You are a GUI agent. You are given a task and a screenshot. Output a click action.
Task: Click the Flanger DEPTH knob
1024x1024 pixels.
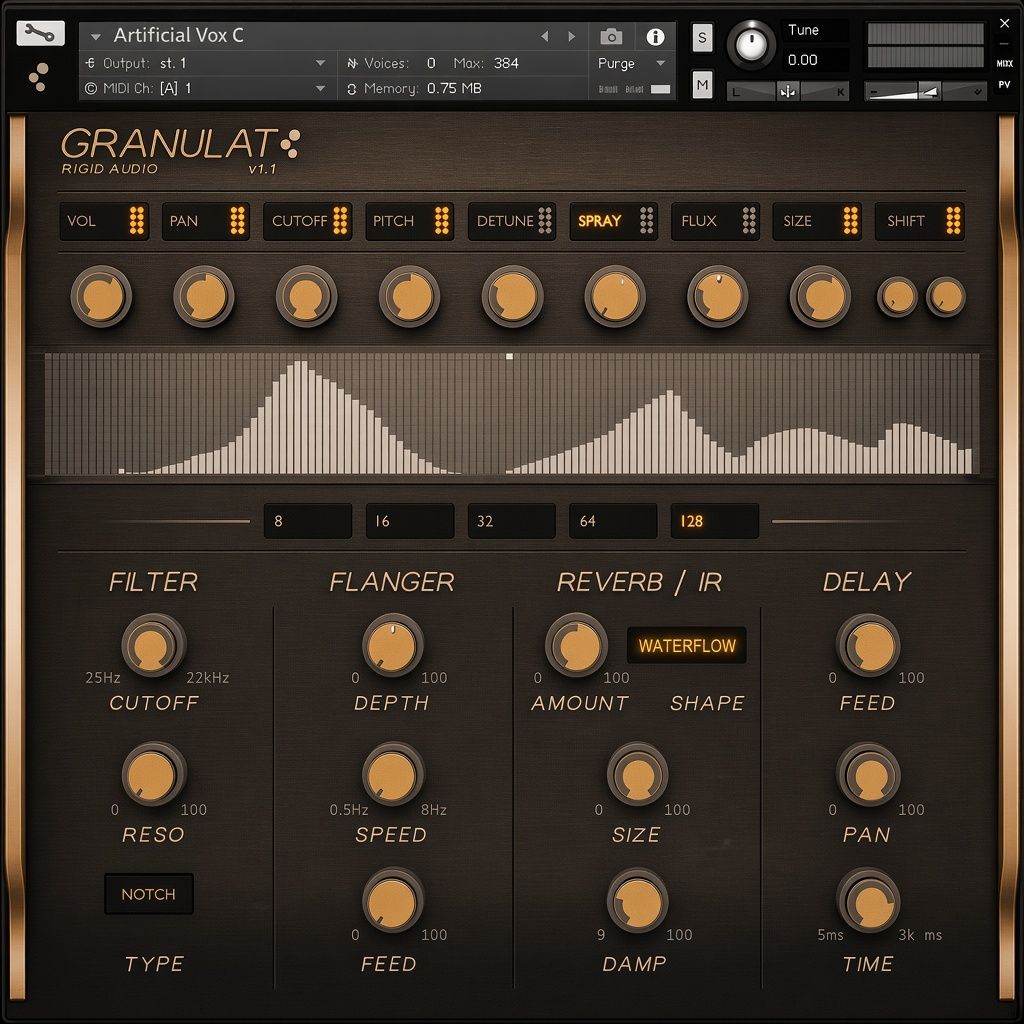pos(392,645)
